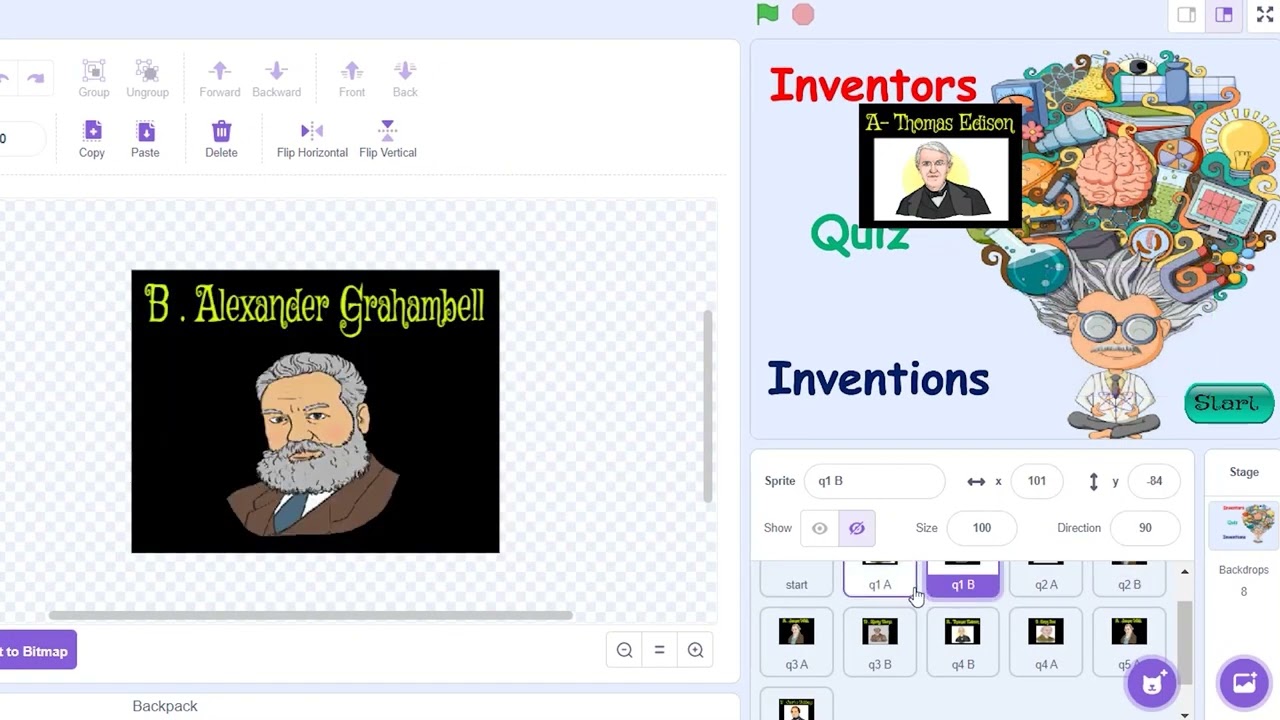Click sprite list scroll-down arrow
This screenshot has width=1280, height=720.
(1185, 714)
